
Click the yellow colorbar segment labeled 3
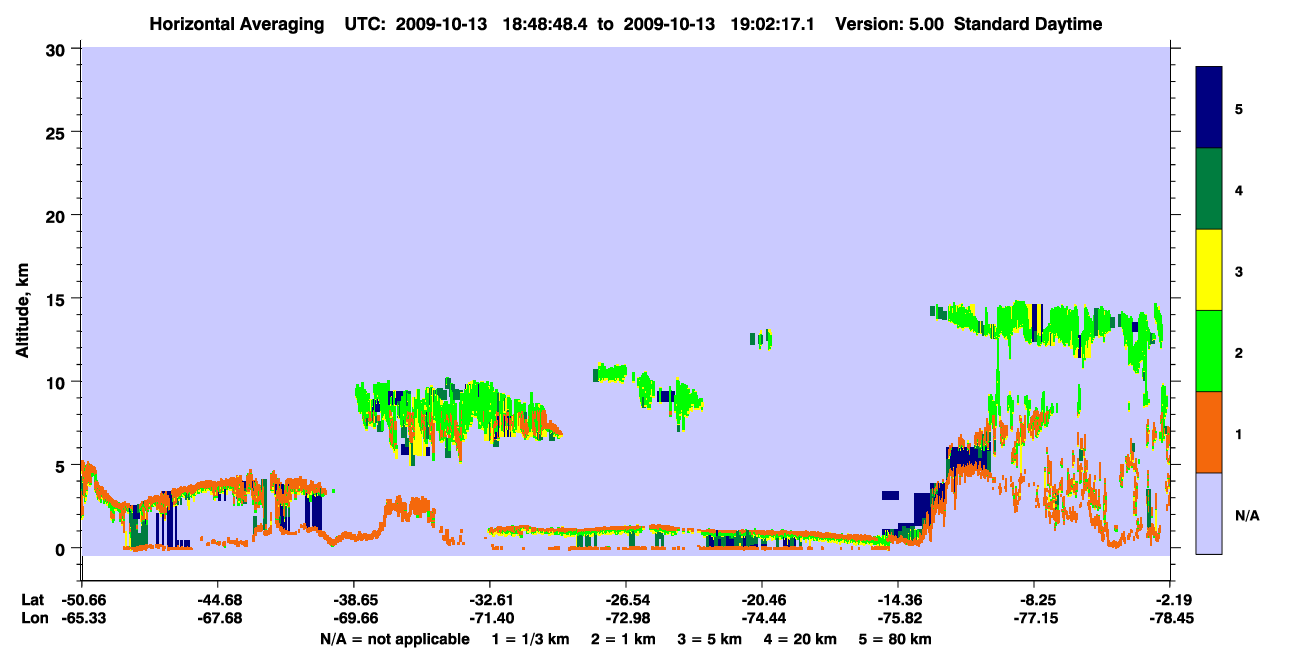pos(1209,270)
